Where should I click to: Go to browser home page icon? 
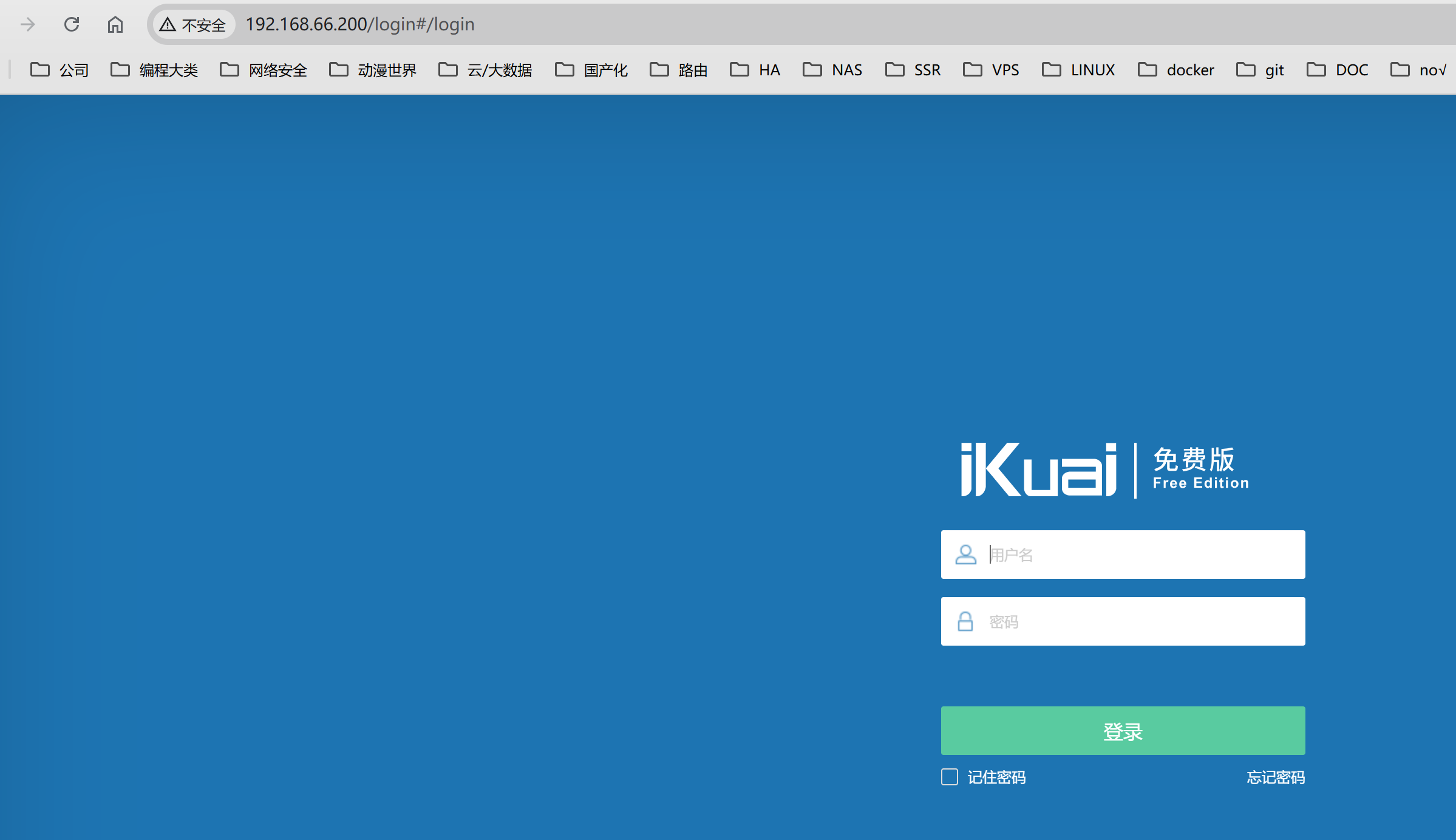[115, 24]
